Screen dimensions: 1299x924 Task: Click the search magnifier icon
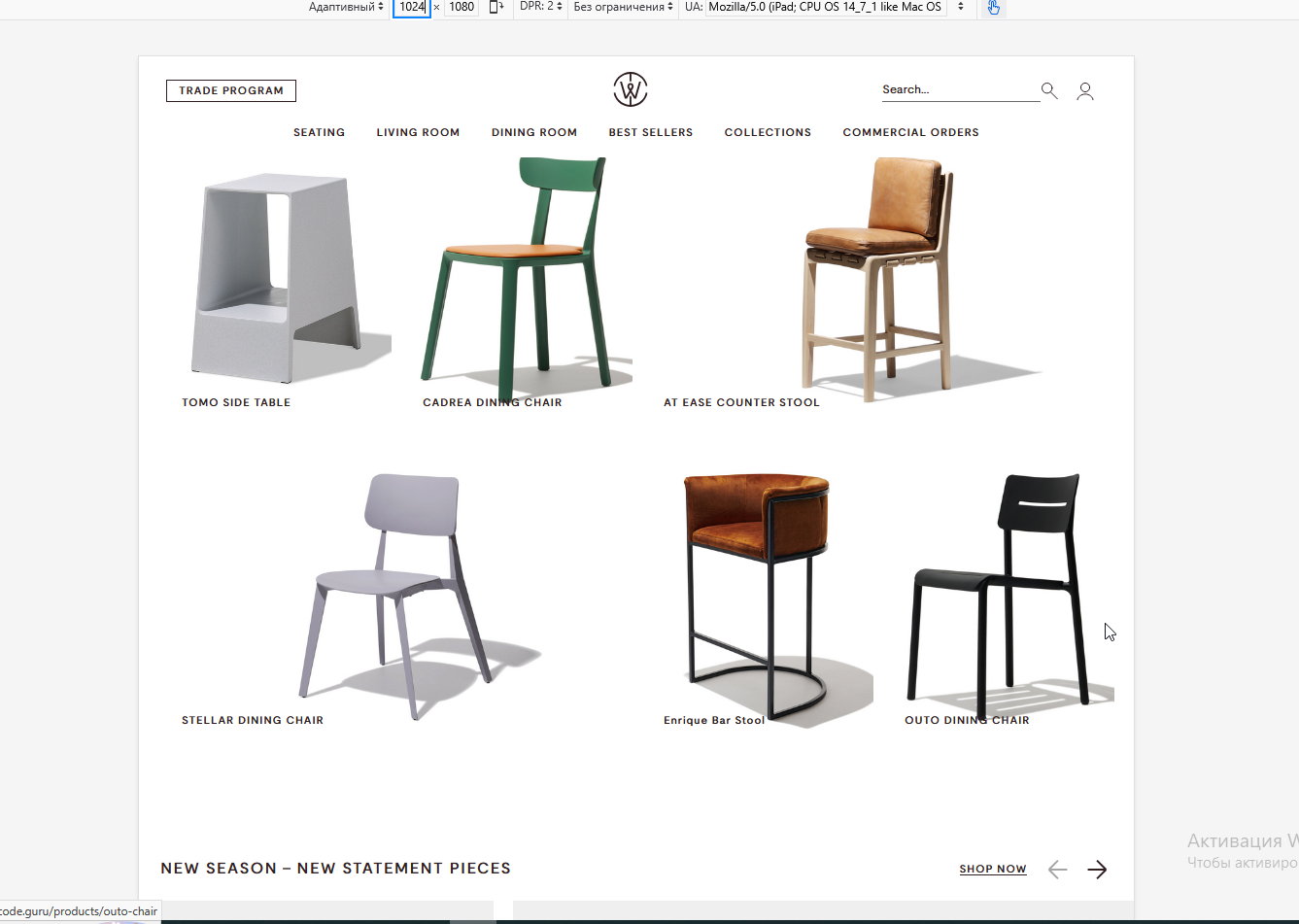pyautogui.click(x=1049, y=90)
